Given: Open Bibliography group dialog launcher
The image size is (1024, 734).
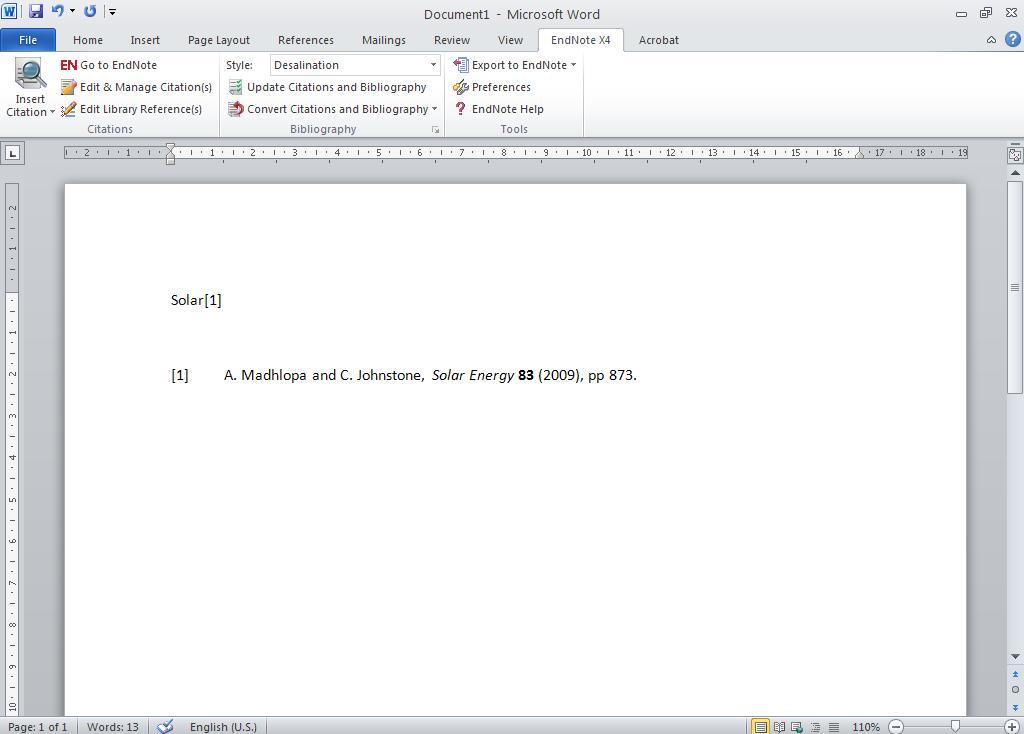Looking at the screenshot, I should [x=436, y=130].
